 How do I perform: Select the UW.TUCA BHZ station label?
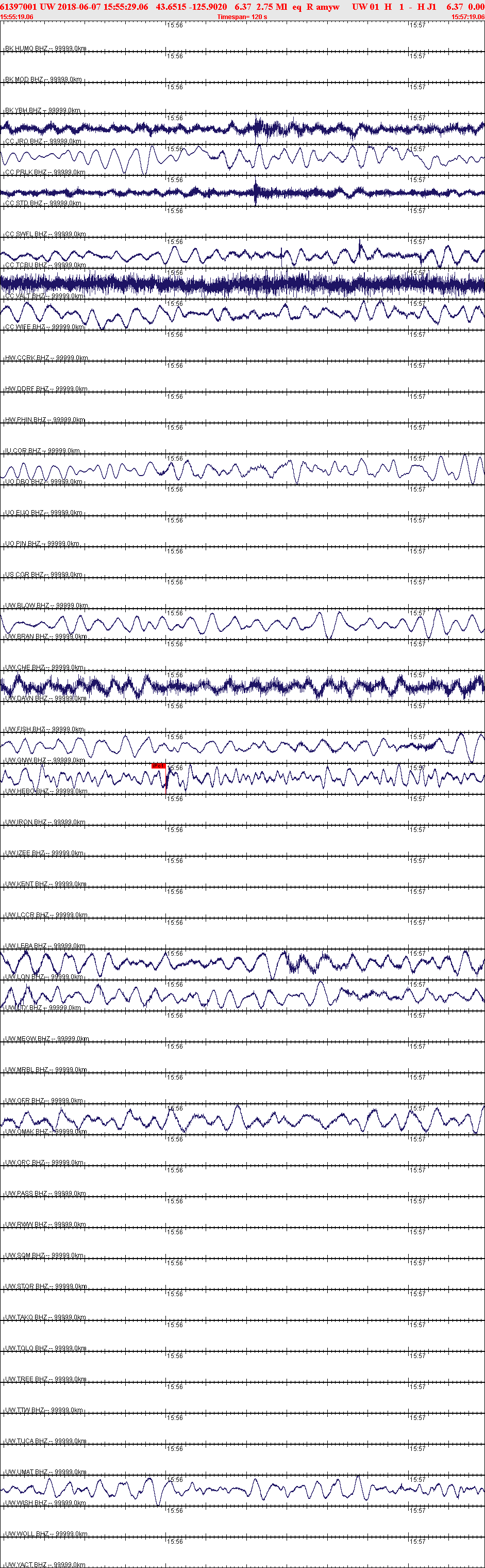pos(46,1442)
